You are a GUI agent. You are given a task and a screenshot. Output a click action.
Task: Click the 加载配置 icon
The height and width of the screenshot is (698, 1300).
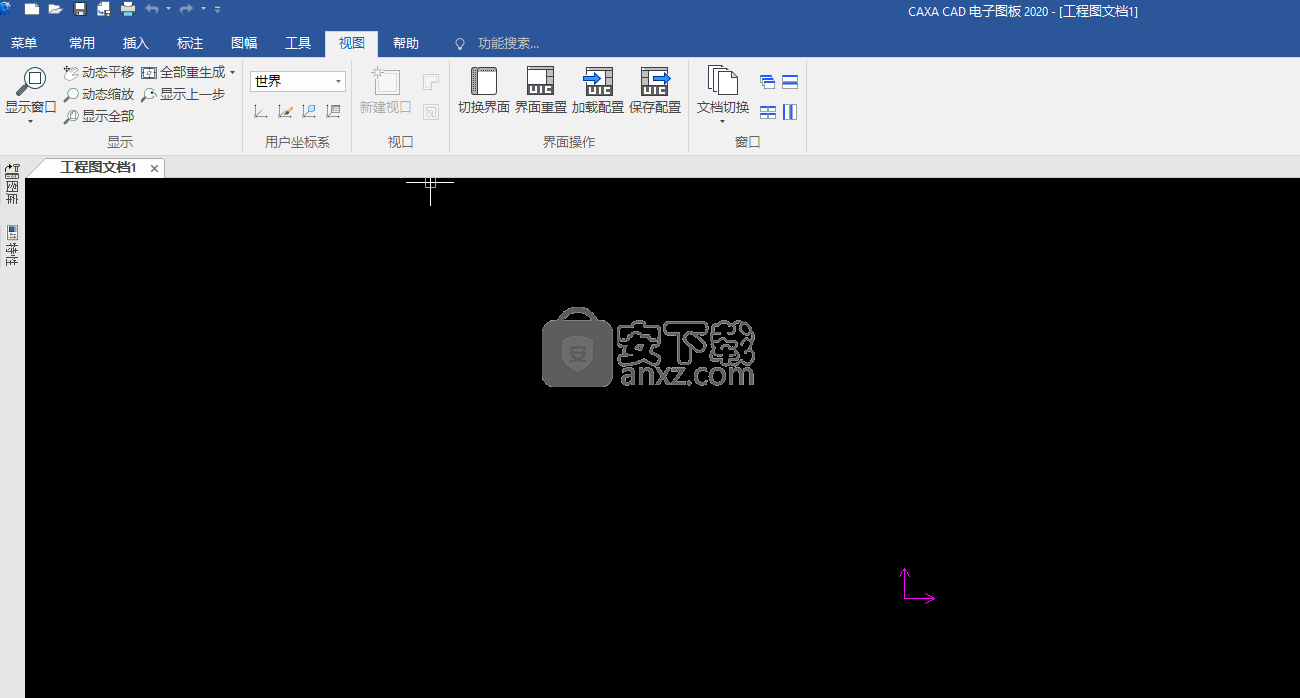click(598, 81)
